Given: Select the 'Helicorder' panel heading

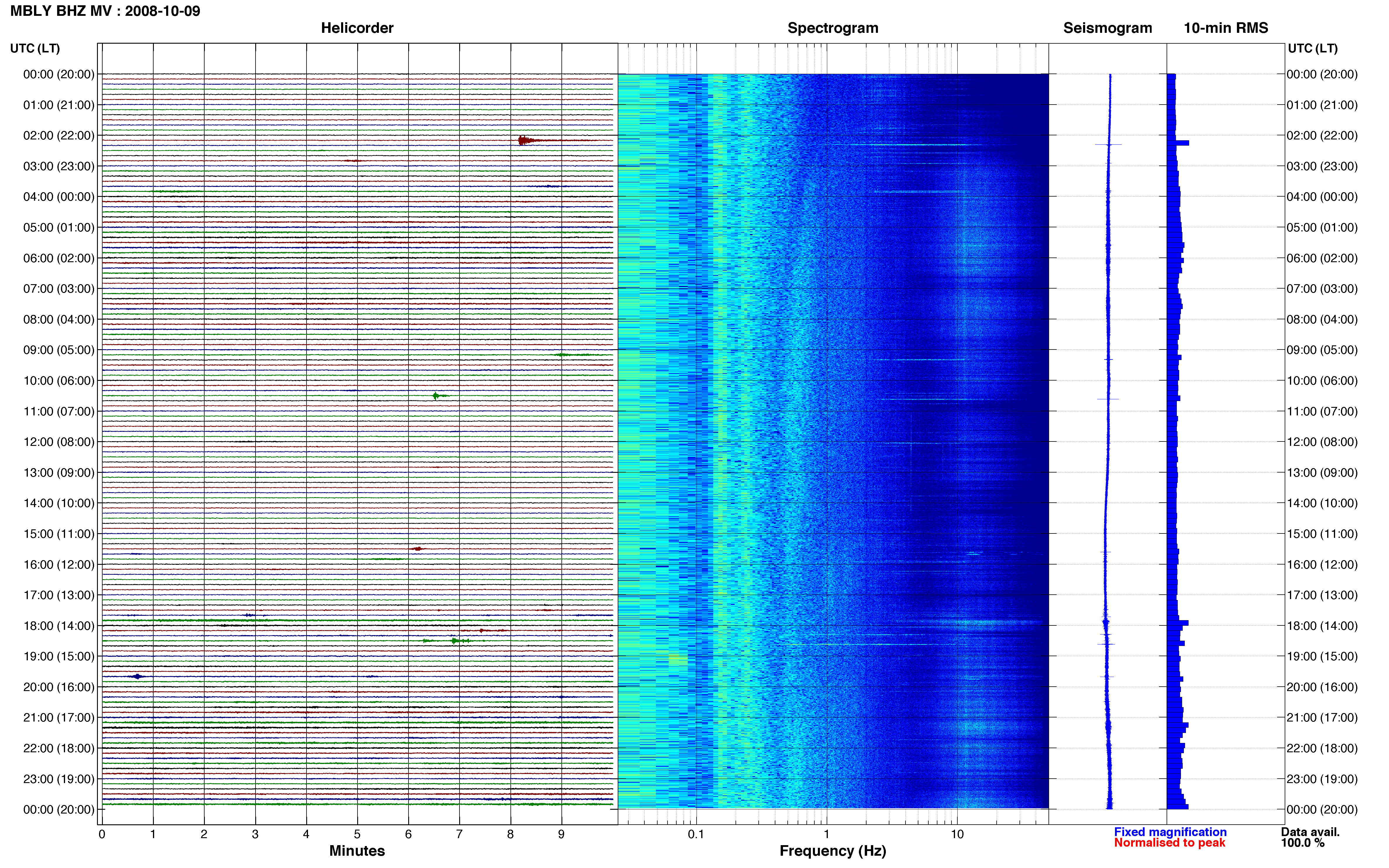Looking at the screenshot, I should (357, 28).
